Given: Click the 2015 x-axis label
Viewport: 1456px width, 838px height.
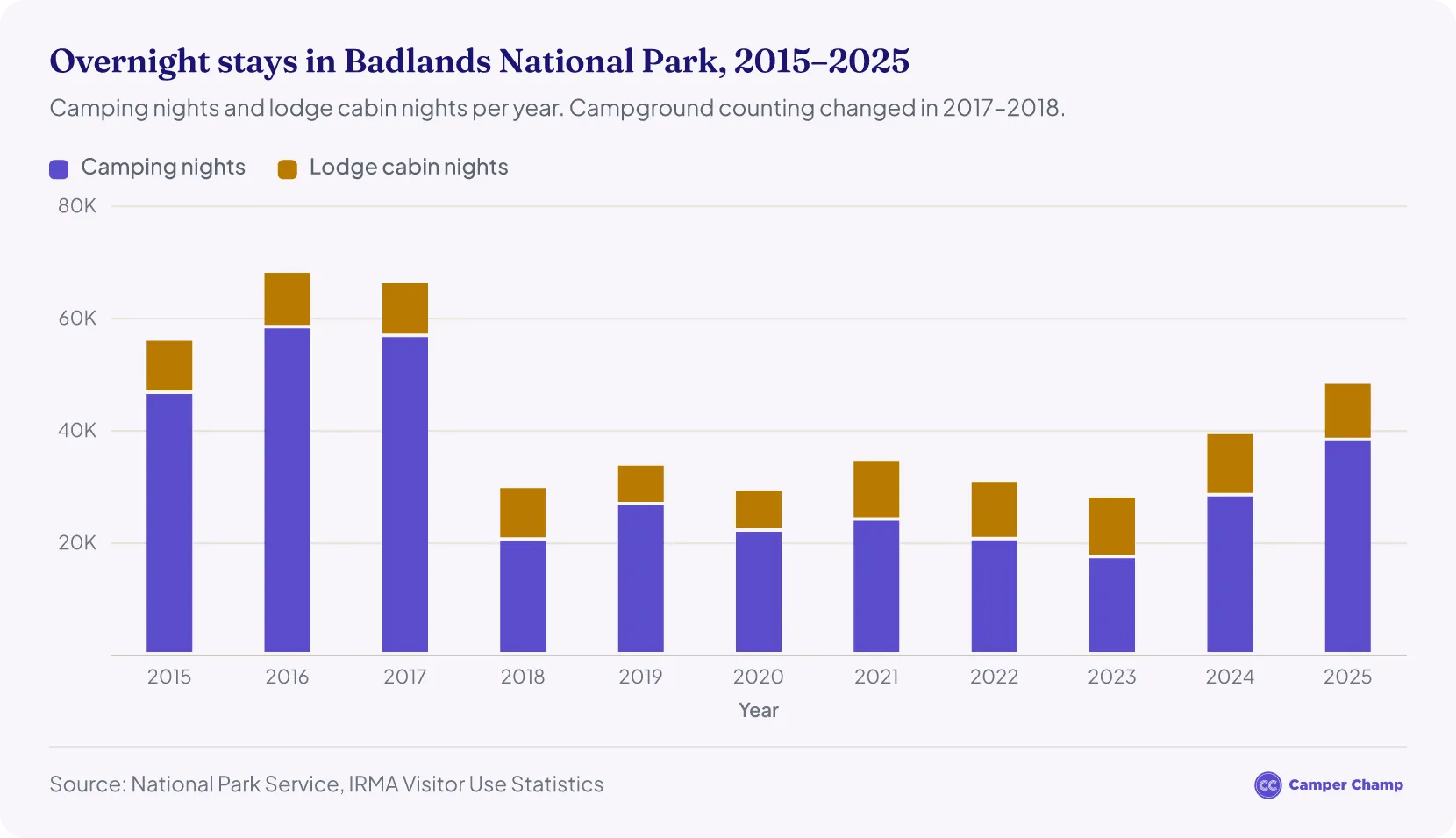Looking at the screenshot, I should (169, 677).
